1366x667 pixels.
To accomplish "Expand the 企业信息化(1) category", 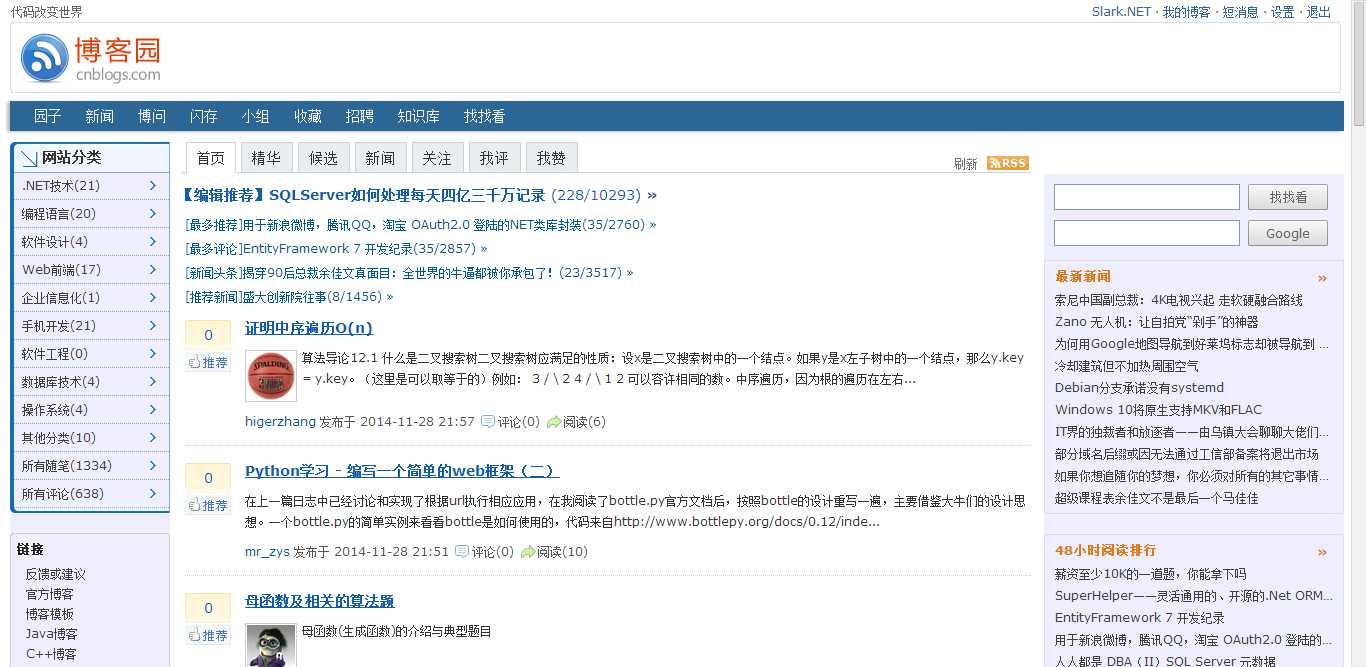I will (x=90, y=298).
